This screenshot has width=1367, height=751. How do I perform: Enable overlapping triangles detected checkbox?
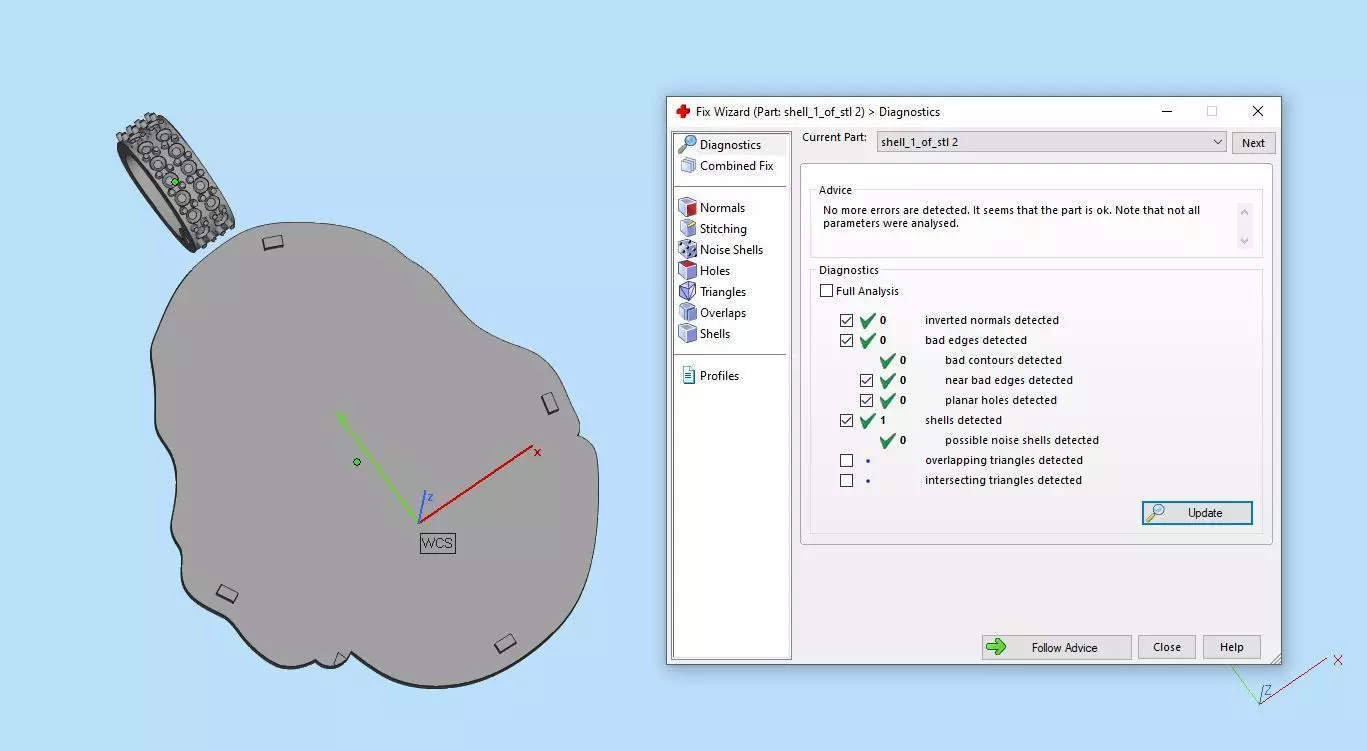(847, 460)
